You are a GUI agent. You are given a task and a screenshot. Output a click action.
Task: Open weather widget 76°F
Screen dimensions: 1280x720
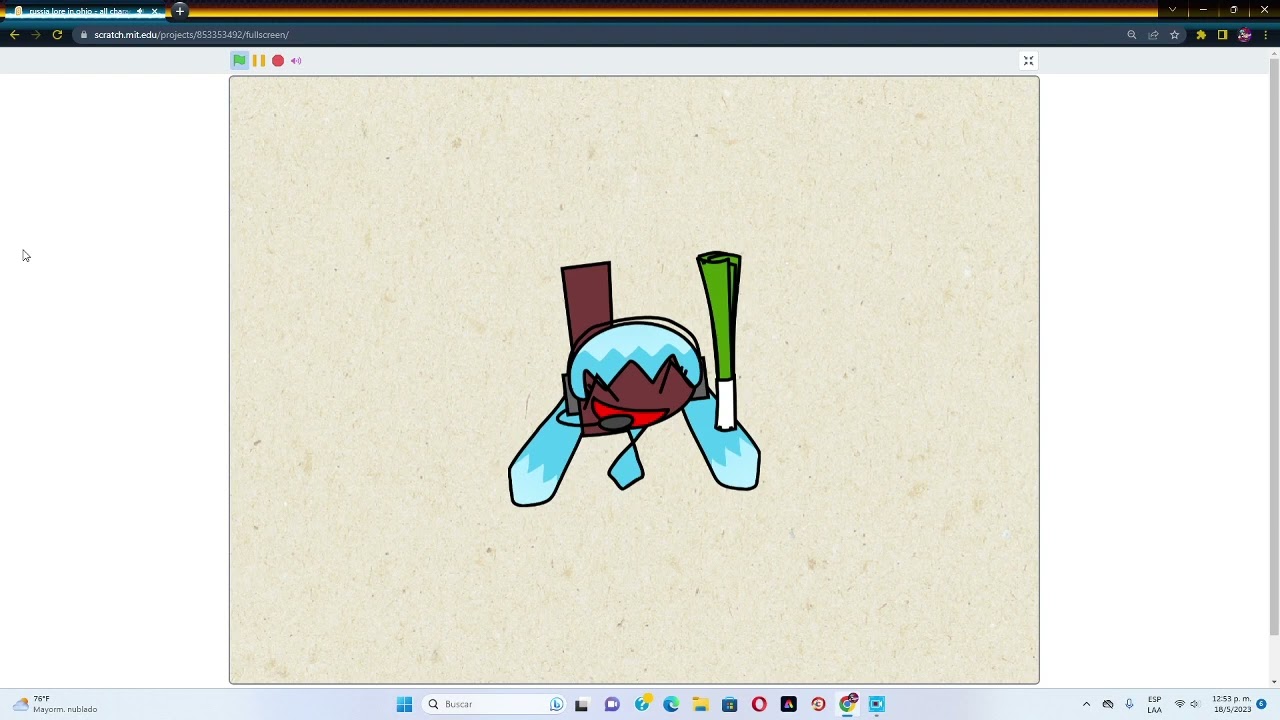(56, 704)
